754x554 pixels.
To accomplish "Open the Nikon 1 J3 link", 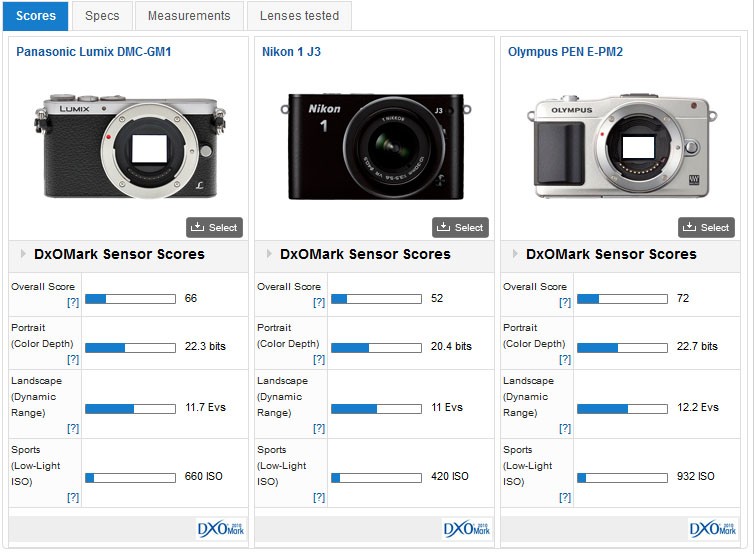I will (291, 52).
